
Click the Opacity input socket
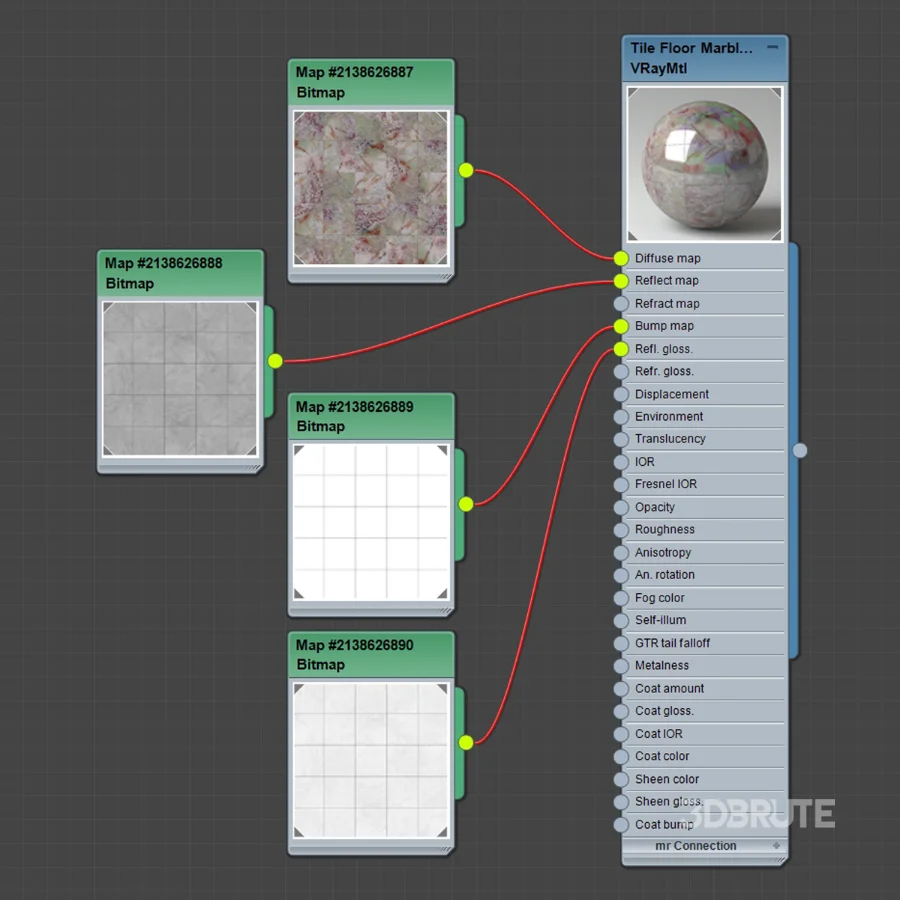tap(620, 507)
